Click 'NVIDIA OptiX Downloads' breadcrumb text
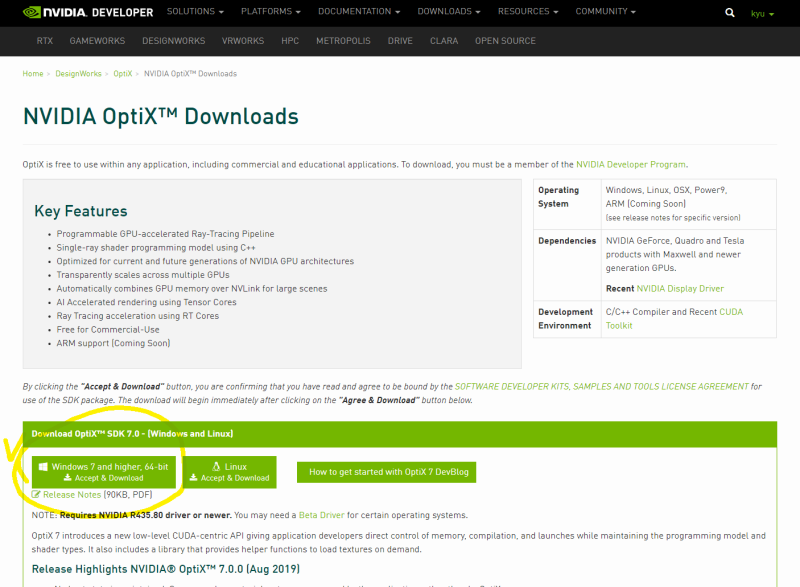This screenshot has height=587, width=800. click(x=190, y=74)
